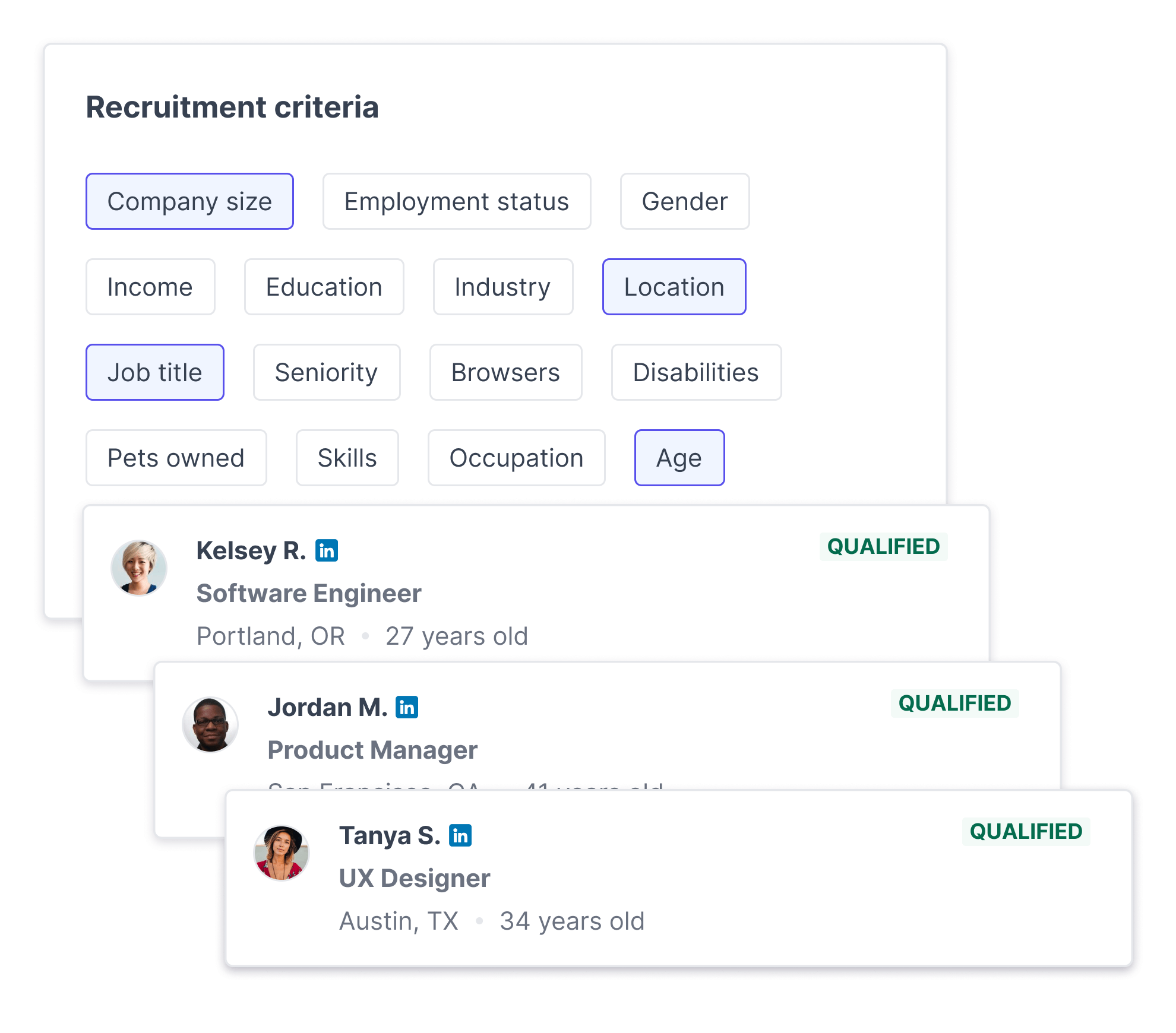Click the Kelsey R. name link

coord(251,550)
